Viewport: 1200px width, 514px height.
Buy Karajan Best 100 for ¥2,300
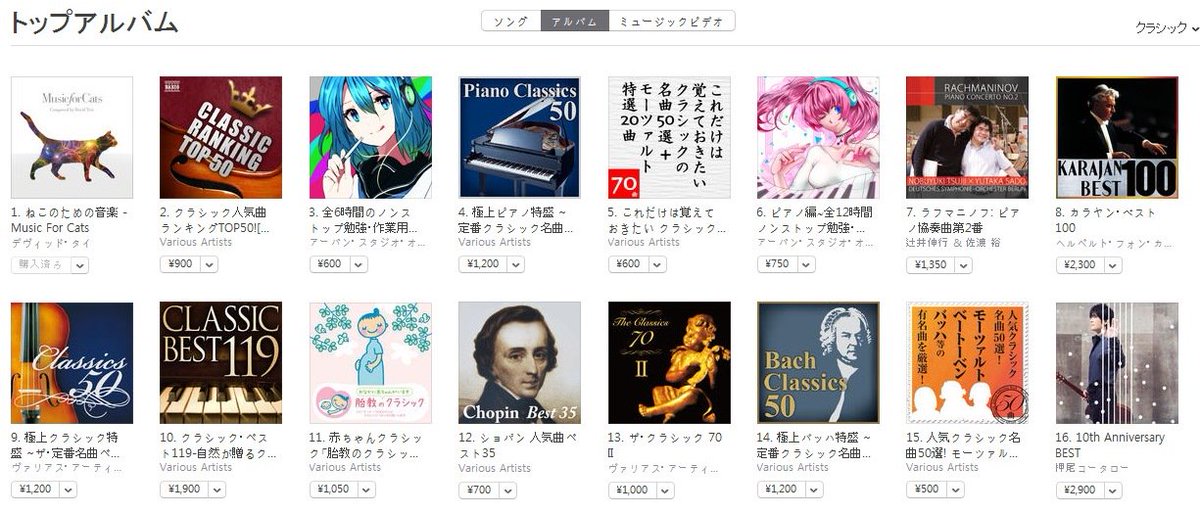[x=1081, y=265]
